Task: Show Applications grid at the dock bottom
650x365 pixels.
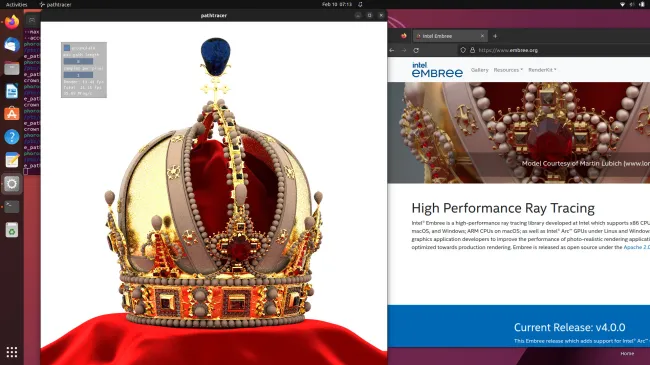Action: [x=12, y=352]
